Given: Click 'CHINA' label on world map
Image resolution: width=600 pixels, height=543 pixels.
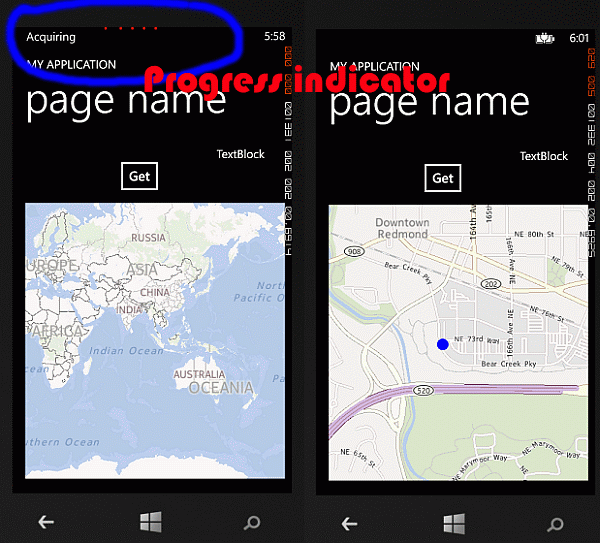Looking at the screenshot, I should pyautogui.click(x=155, y=292).
